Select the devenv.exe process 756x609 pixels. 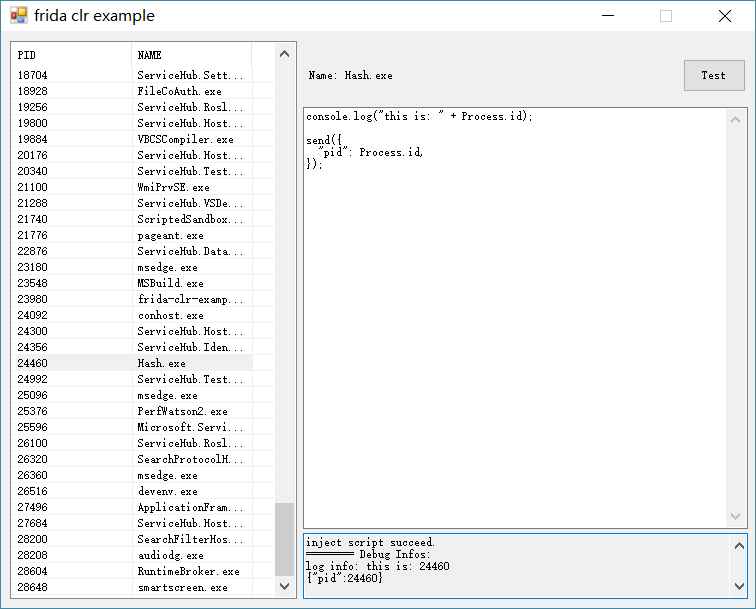(132, 491)
